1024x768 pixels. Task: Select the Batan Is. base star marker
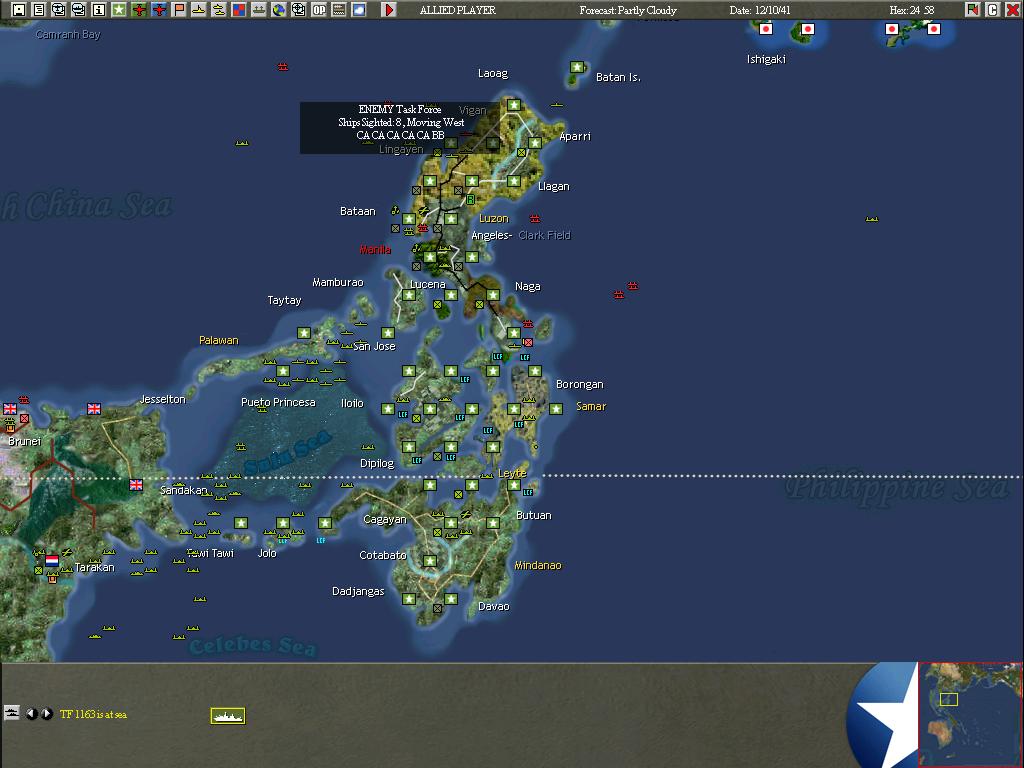pyautogui.click(x=577, y=67)
